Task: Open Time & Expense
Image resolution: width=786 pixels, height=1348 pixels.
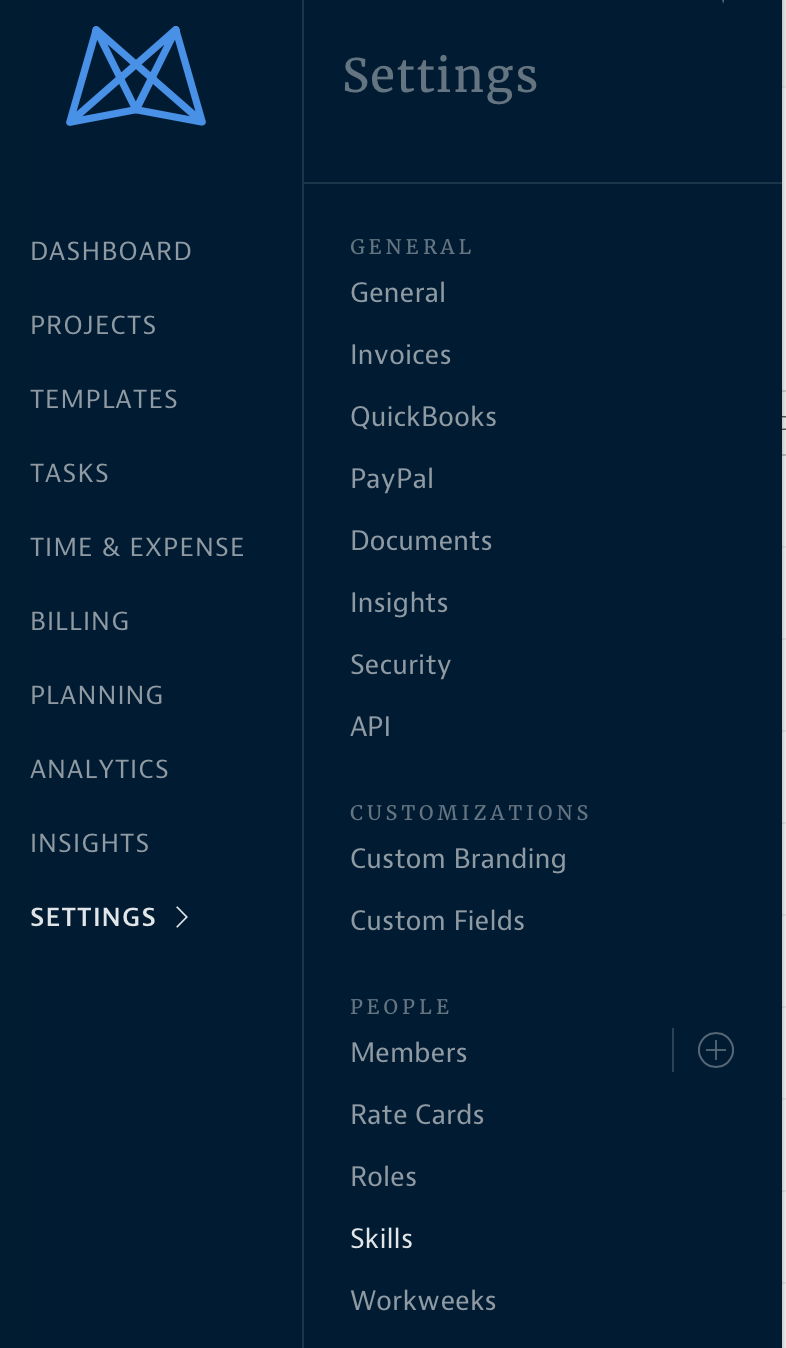Action: click(137, 547)
